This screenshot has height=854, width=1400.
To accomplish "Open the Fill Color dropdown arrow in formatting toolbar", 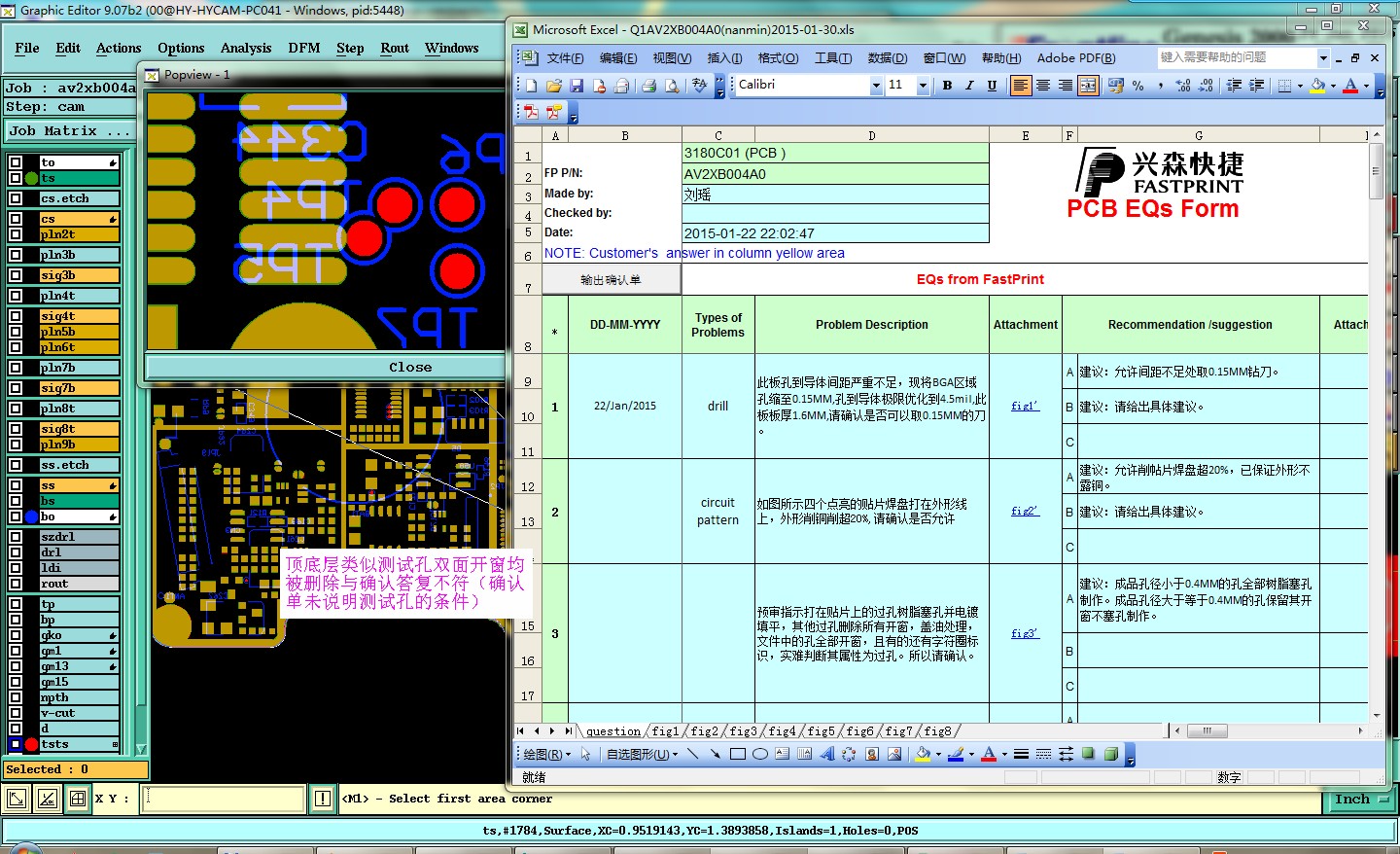I will pos(1333,86).
